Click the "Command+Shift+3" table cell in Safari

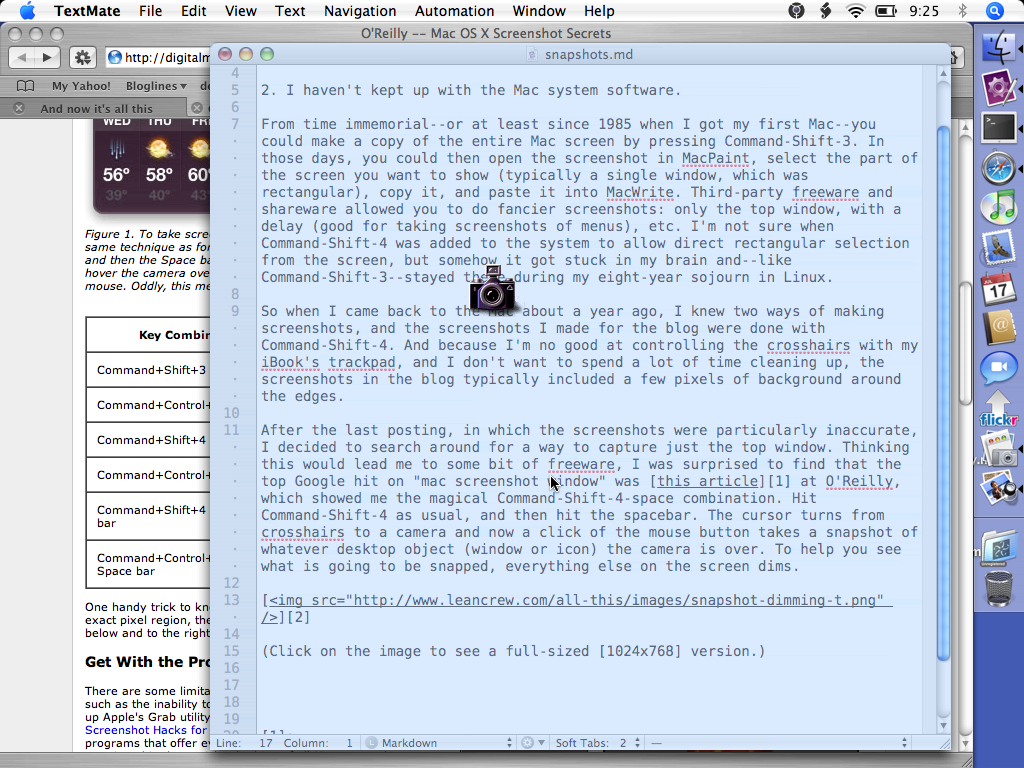pos(152,370)
